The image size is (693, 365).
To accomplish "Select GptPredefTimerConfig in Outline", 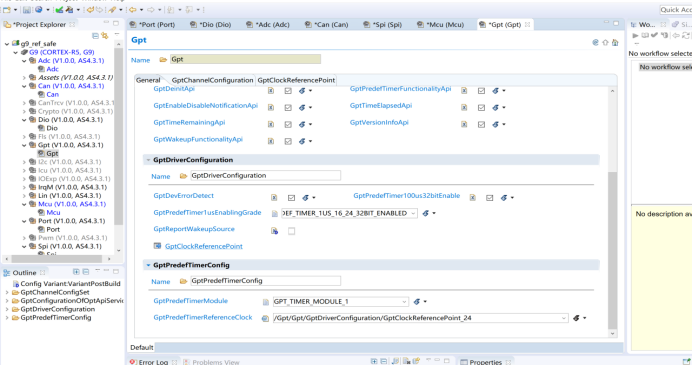I will point(56,317).
